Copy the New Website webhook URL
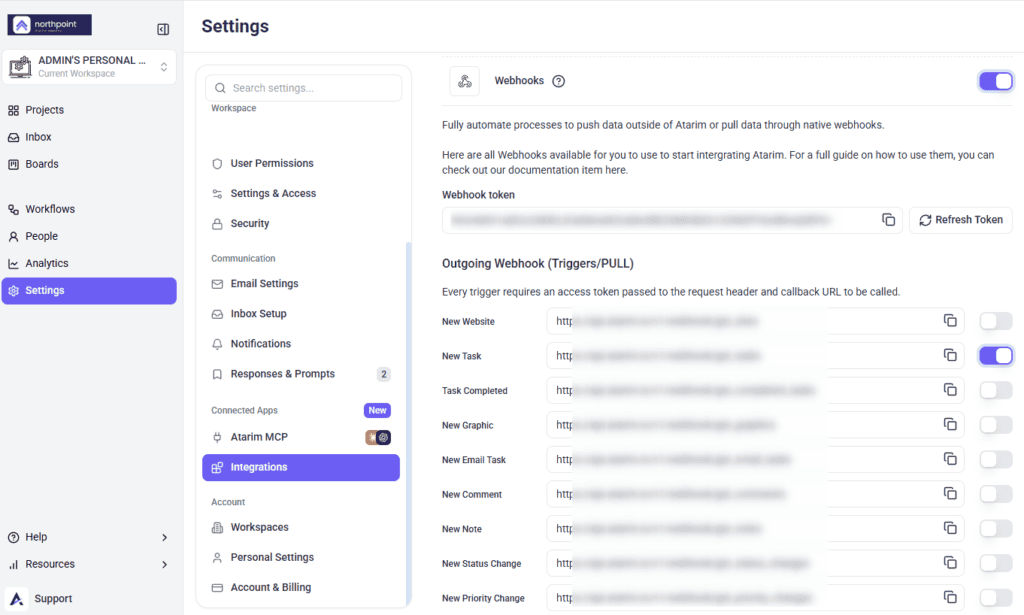Screen dimensions: 1024x615 click(x=950, y=321)
